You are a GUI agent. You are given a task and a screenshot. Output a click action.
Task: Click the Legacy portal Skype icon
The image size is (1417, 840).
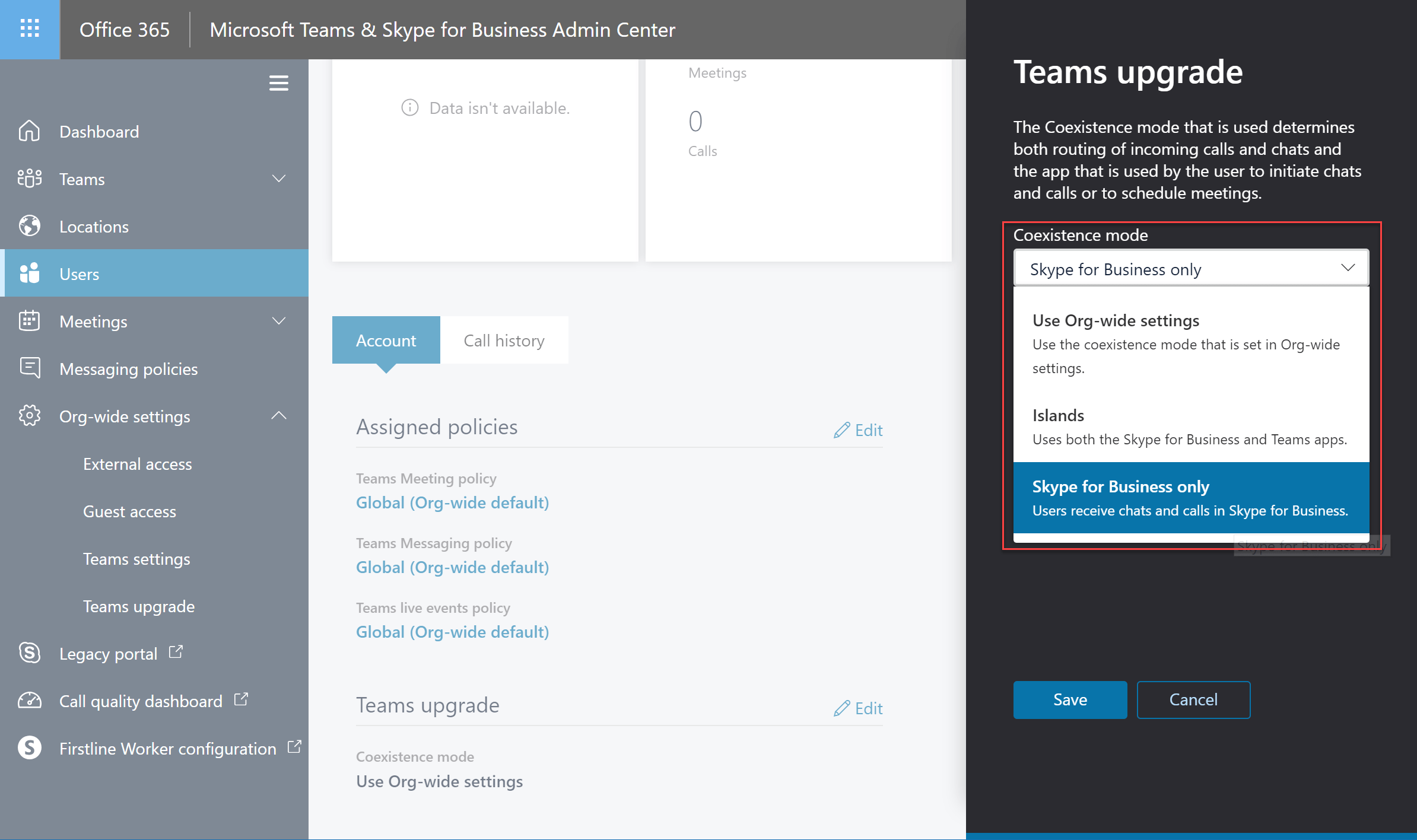click(29, 653)
